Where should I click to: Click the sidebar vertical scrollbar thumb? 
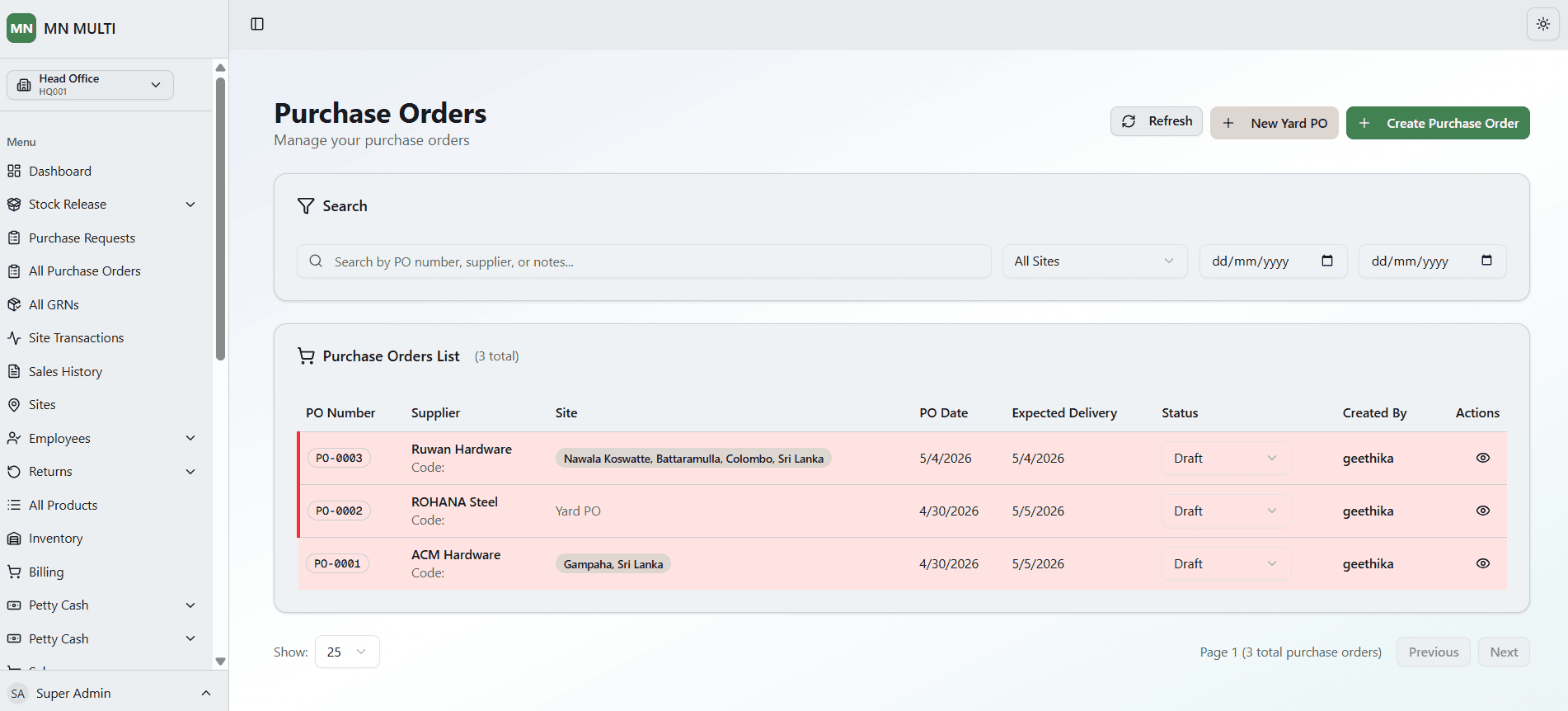point(220,219)
